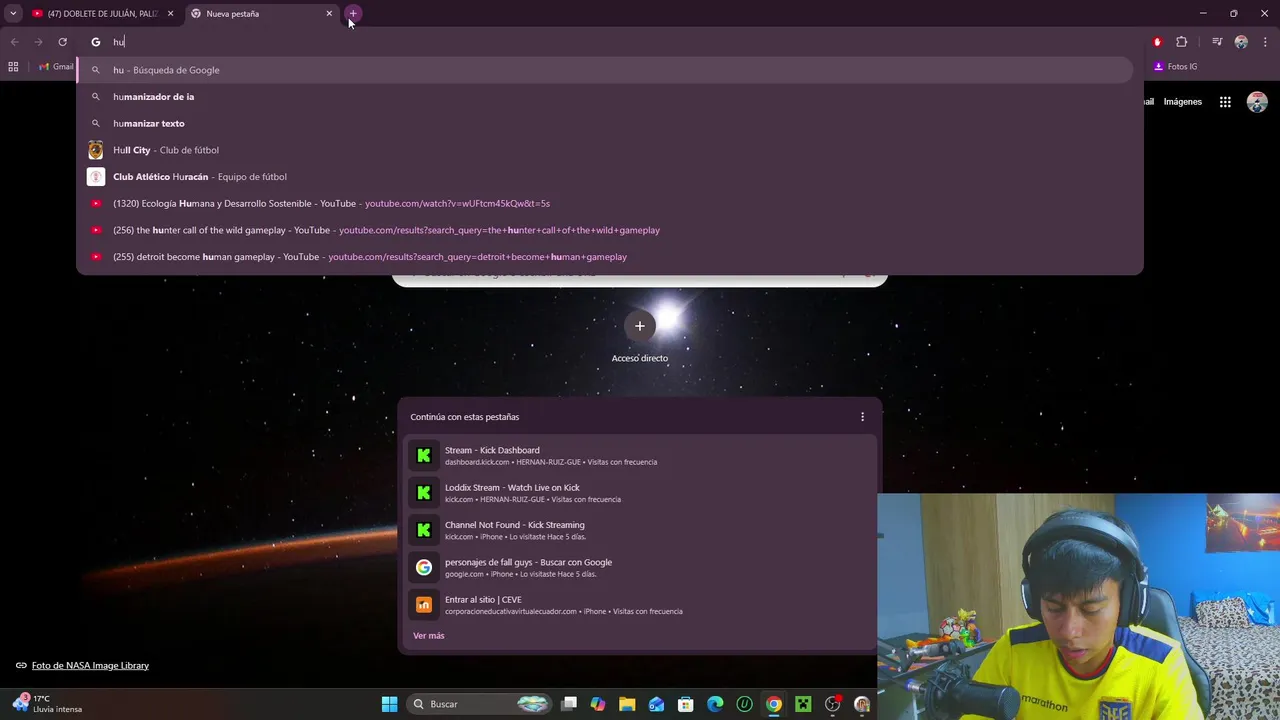Open the green circular U app in taskbar
Image resolution: width=1280 pixels, height=720 pixels.
(x=744, y=704)
